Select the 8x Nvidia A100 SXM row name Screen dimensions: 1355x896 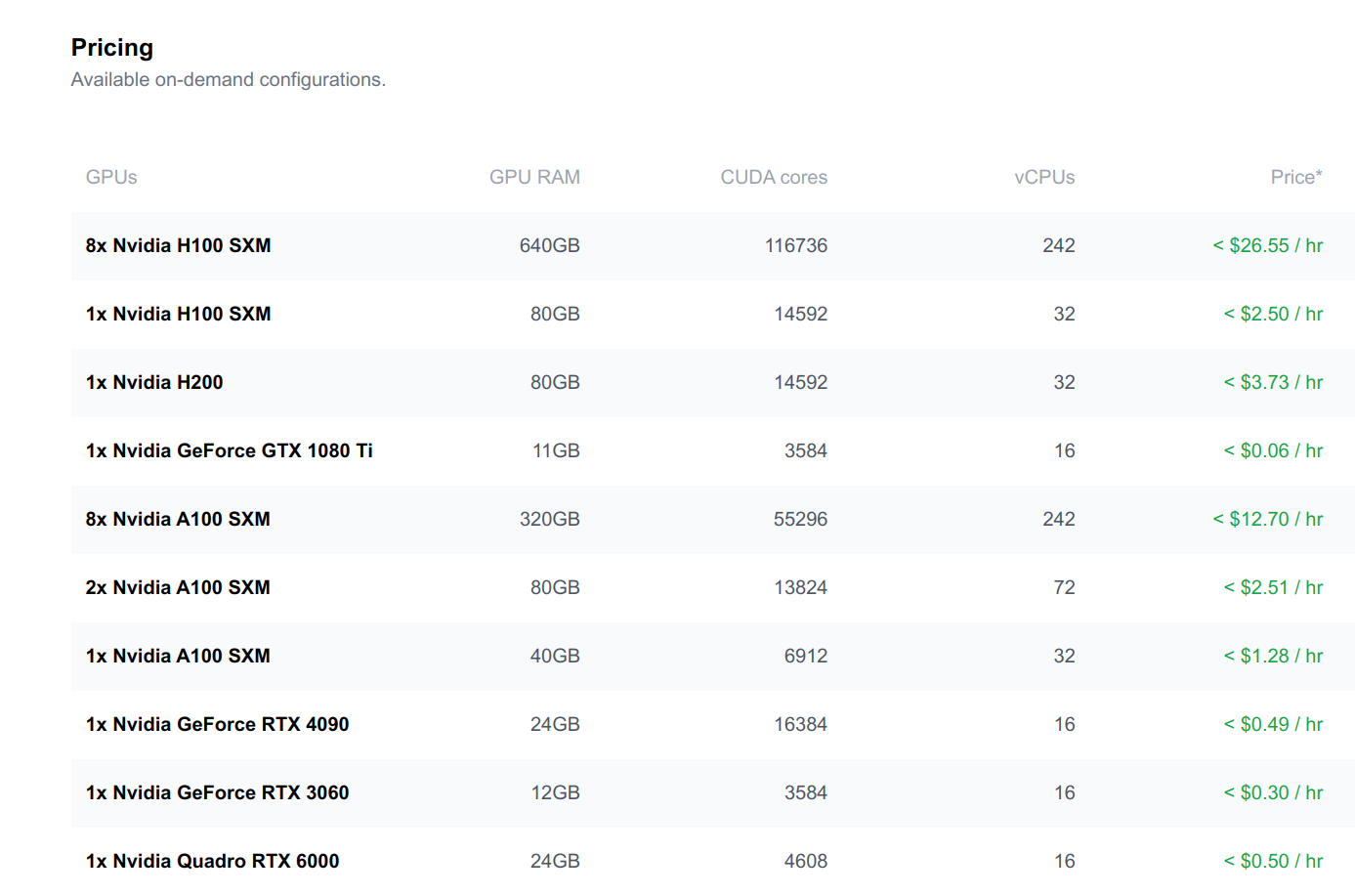tap(178, 519)
